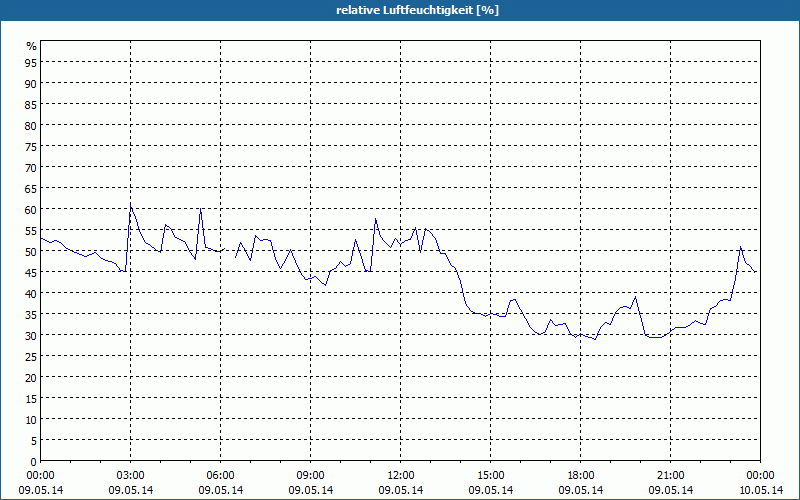Click the 18:00 time label on x-axis

(581, 476)
